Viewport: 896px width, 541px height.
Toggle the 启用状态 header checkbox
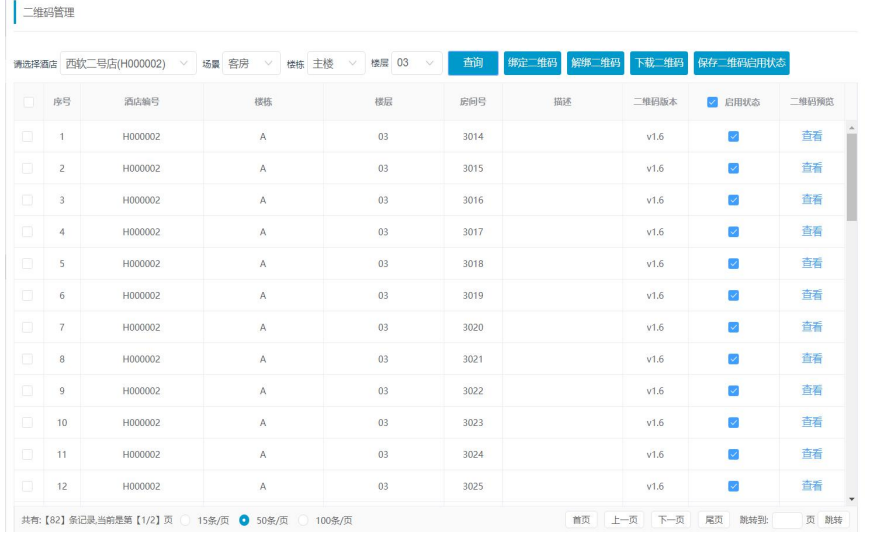coord(712,102)
